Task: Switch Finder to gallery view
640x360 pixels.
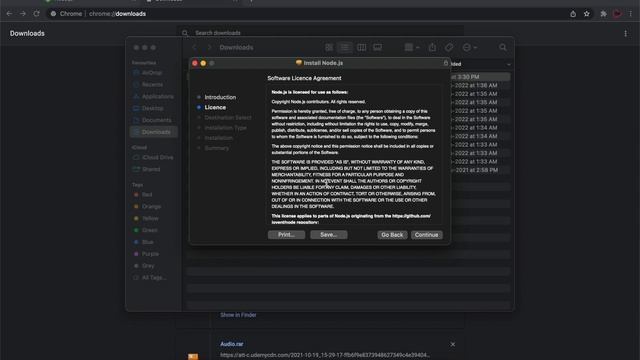Action: coord(378,47)
